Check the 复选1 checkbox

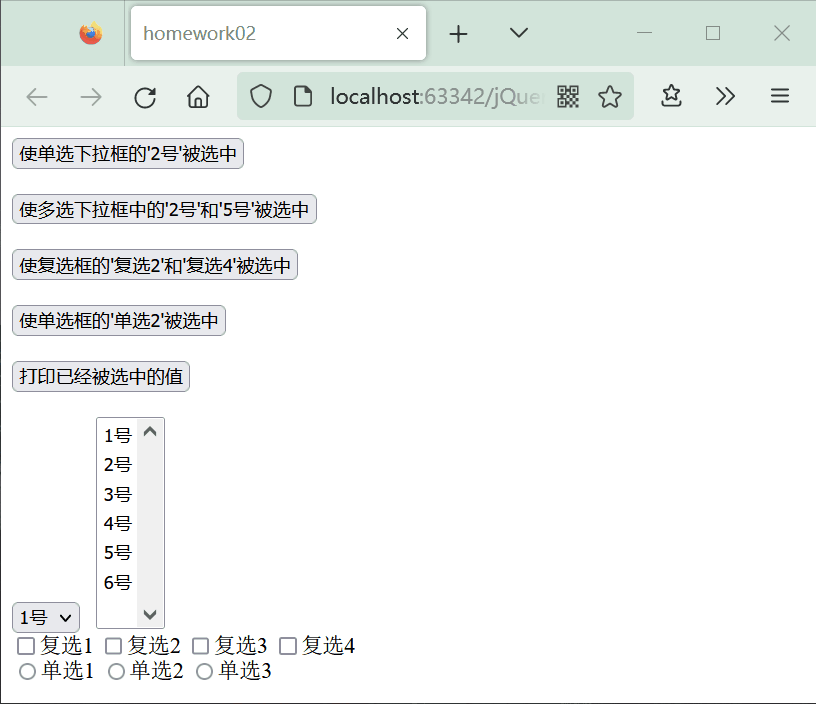[x=26, y=646]
